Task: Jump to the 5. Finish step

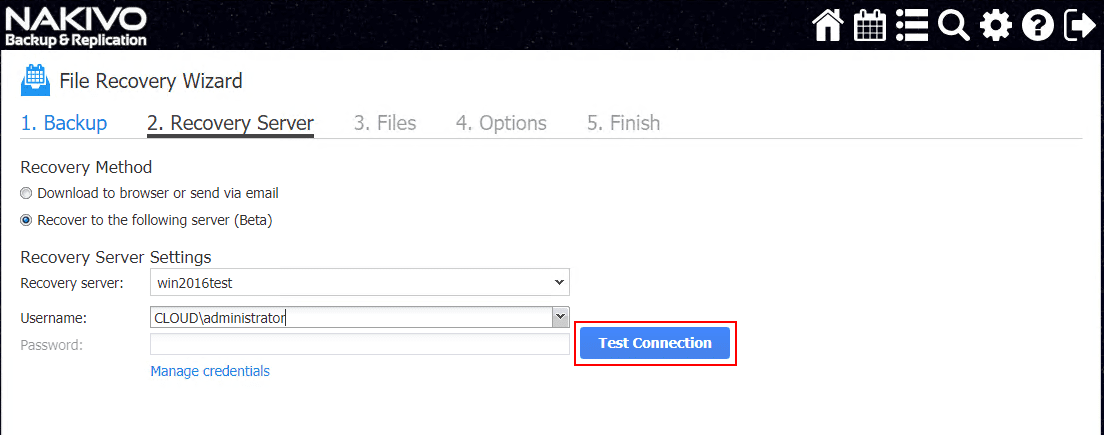Action: tap(623, 123)
